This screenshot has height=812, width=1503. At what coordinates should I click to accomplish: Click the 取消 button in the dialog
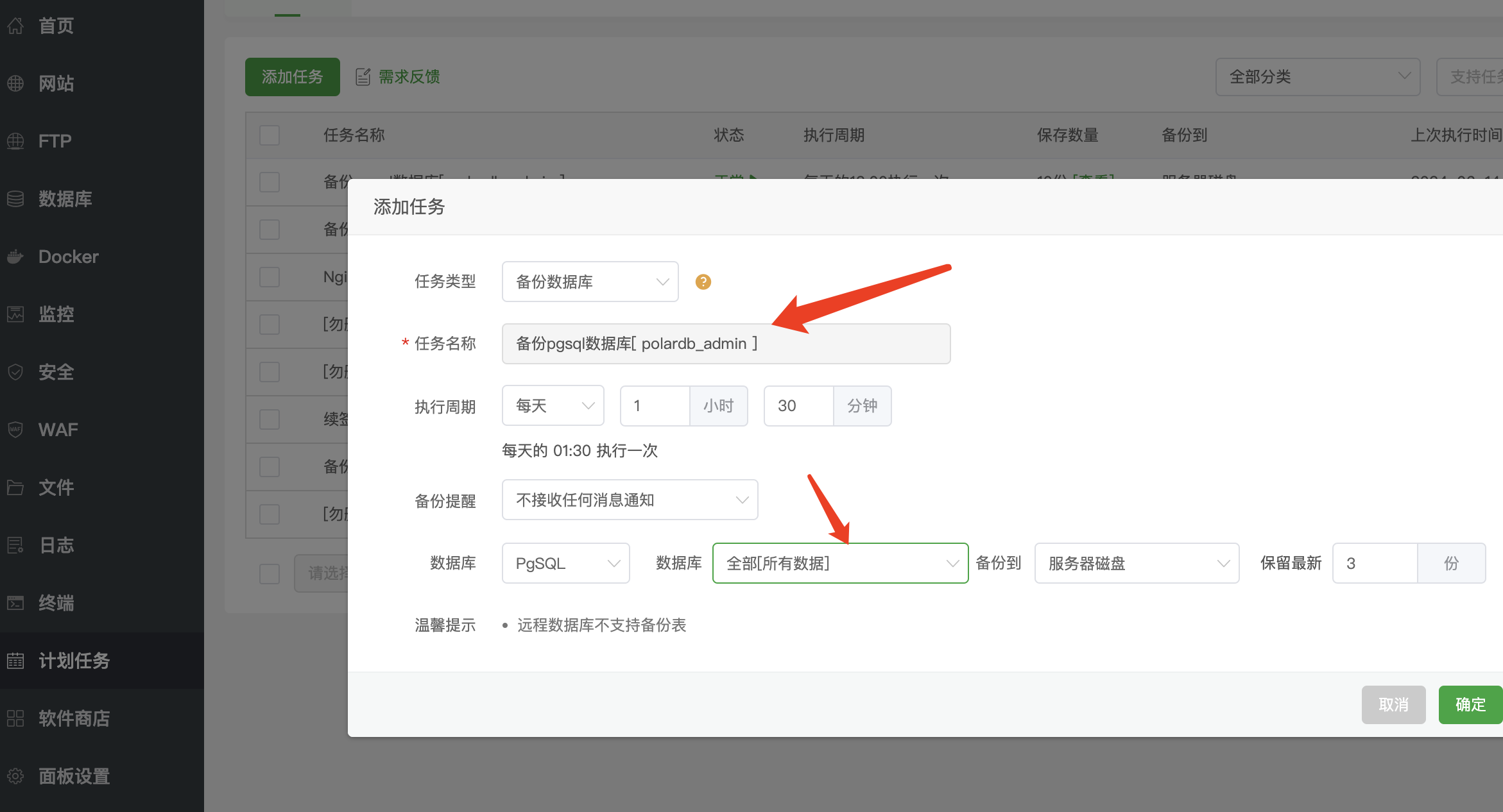[1394, 705]
